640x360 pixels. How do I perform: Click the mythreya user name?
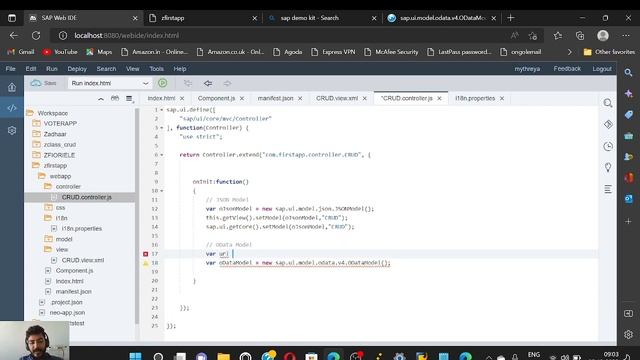[527, 69]
